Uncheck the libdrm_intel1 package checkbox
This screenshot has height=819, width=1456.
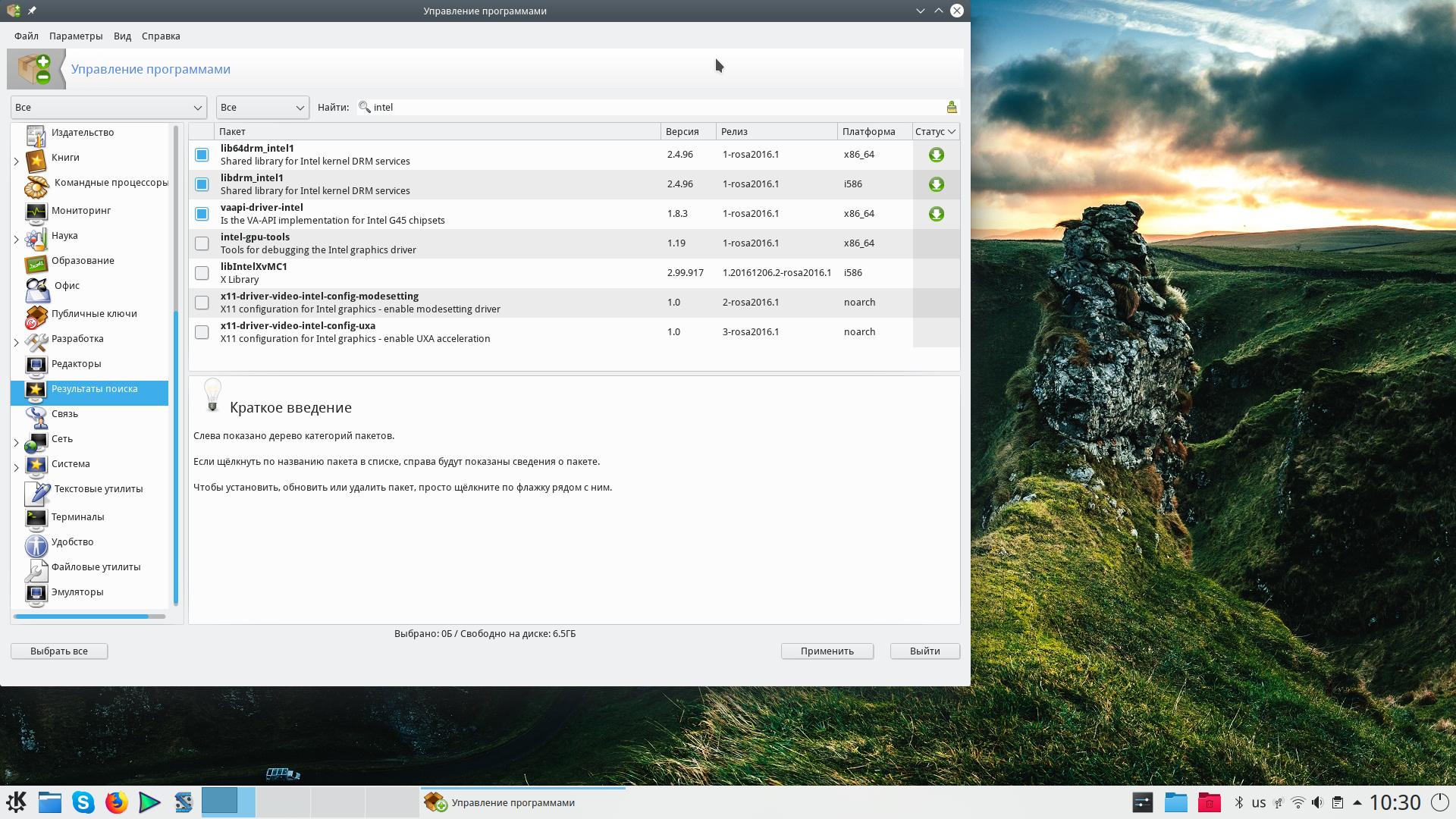(202, 184)
